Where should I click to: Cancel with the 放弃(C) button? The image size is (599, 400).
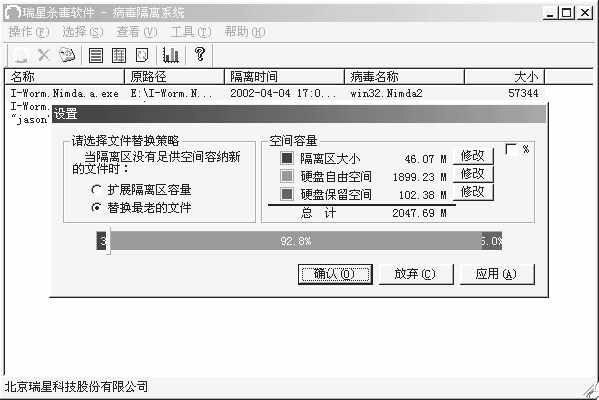pos(416,274)
